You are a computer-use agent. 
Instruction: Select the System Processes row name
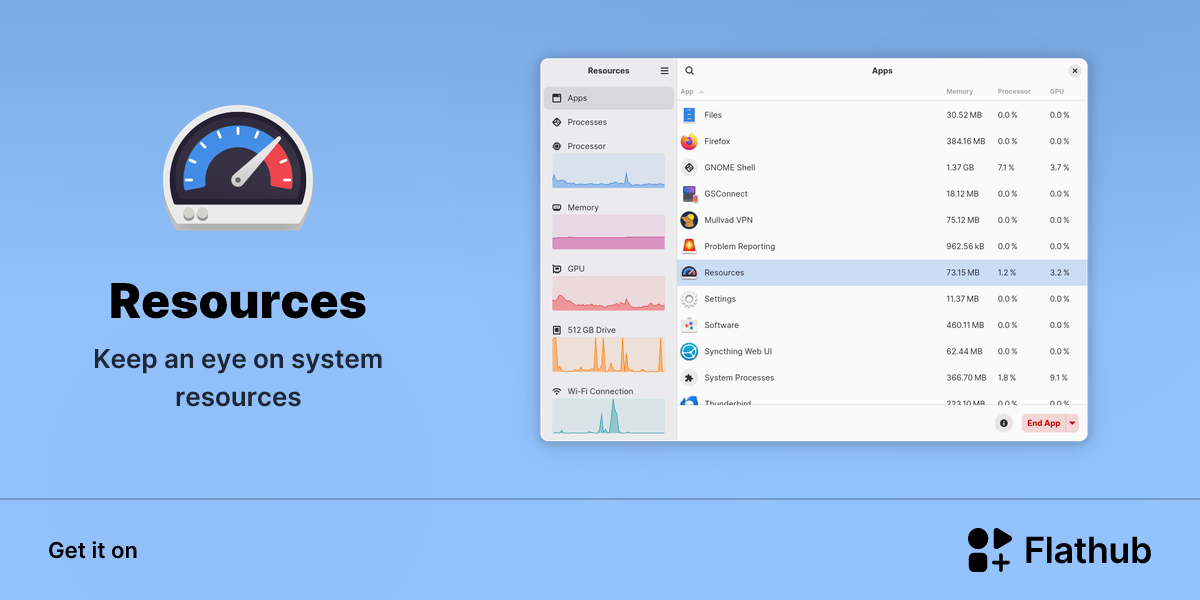pos(739,378)
